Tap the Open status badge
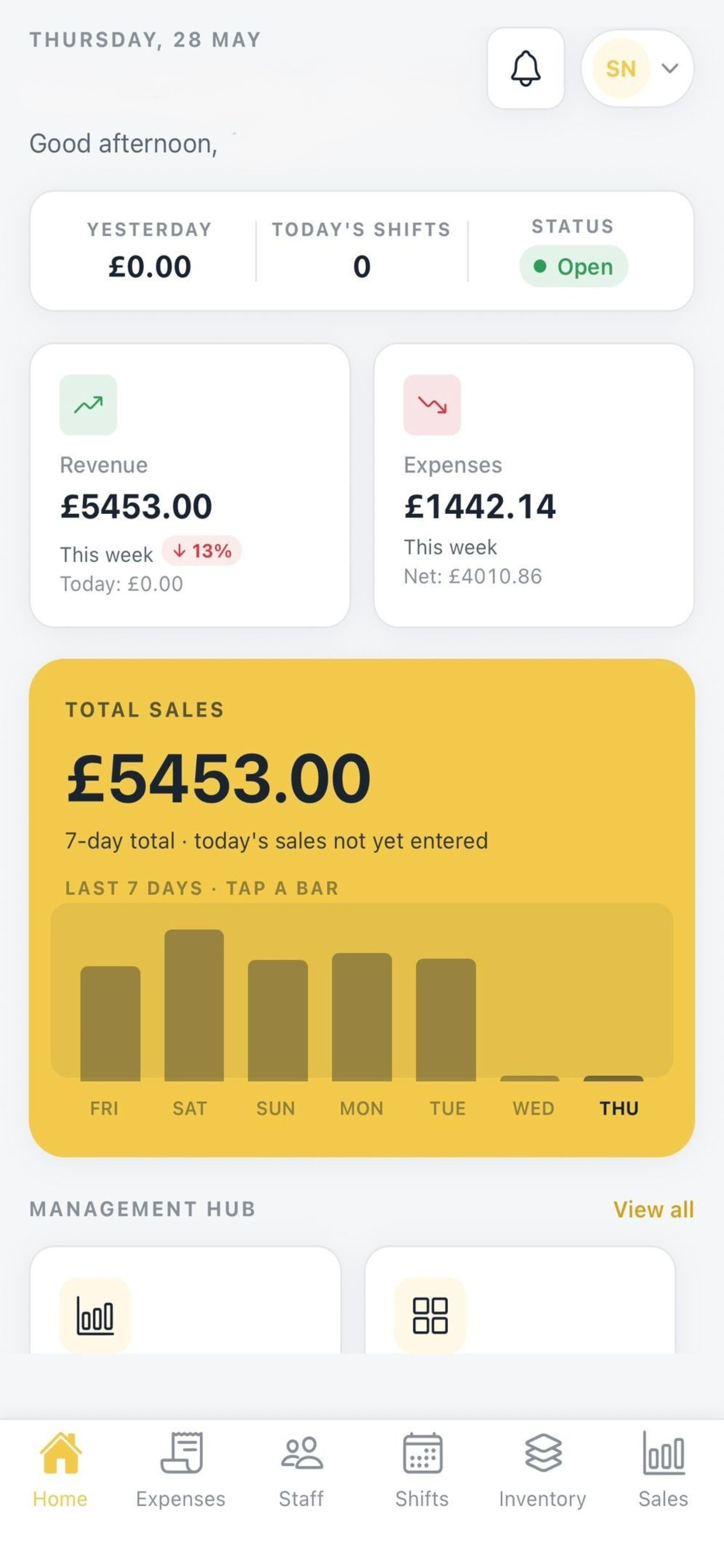Viewport: 724px width, 1568px height. point(573,267)
